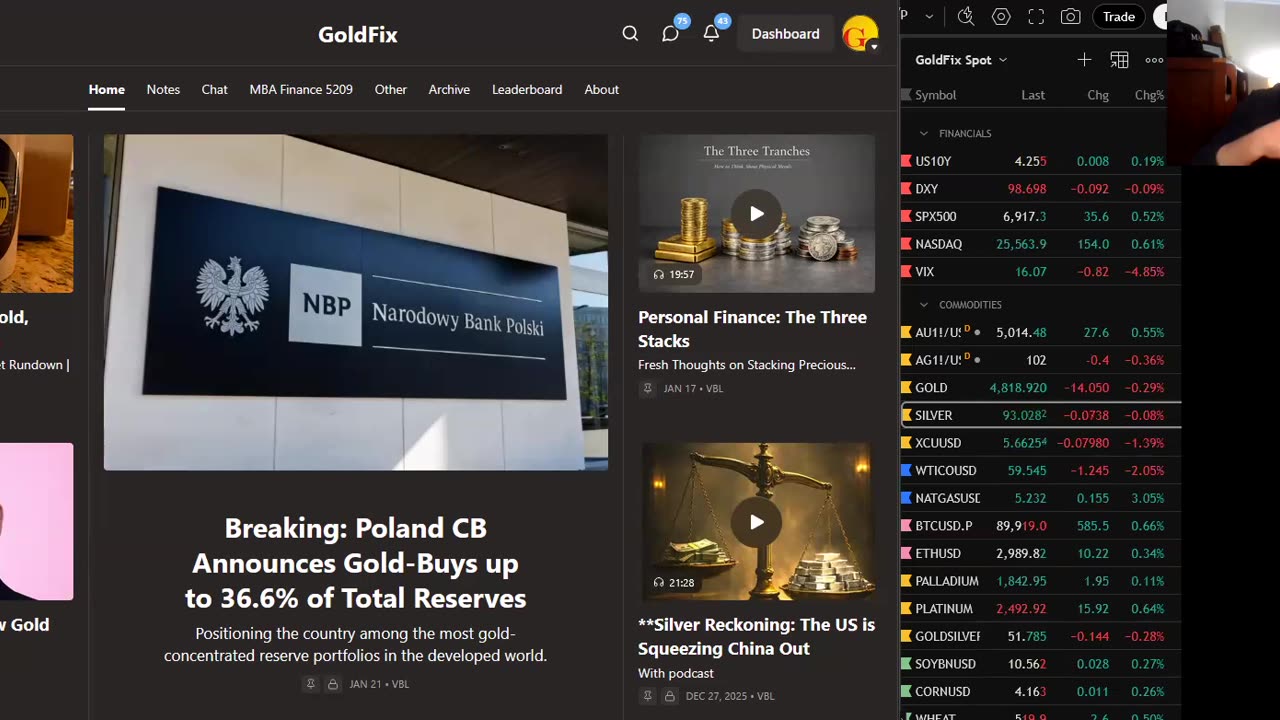Open the chat bubble with 75 badge

pyautogui.click(x=671, y=33)
